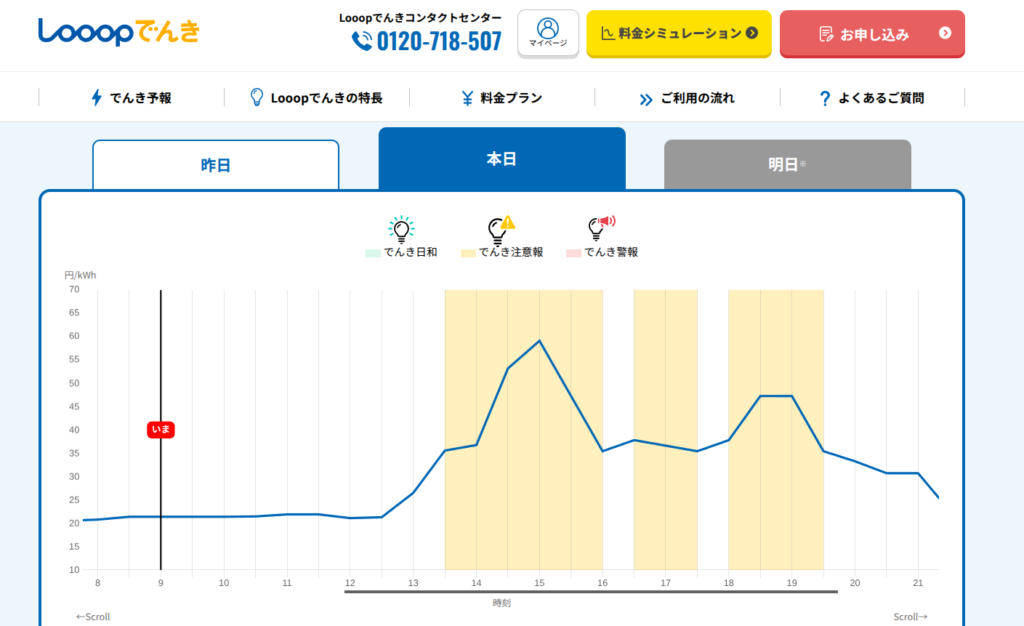
Task: Click the でんき日和 legend text
Action: click(410, 253)
